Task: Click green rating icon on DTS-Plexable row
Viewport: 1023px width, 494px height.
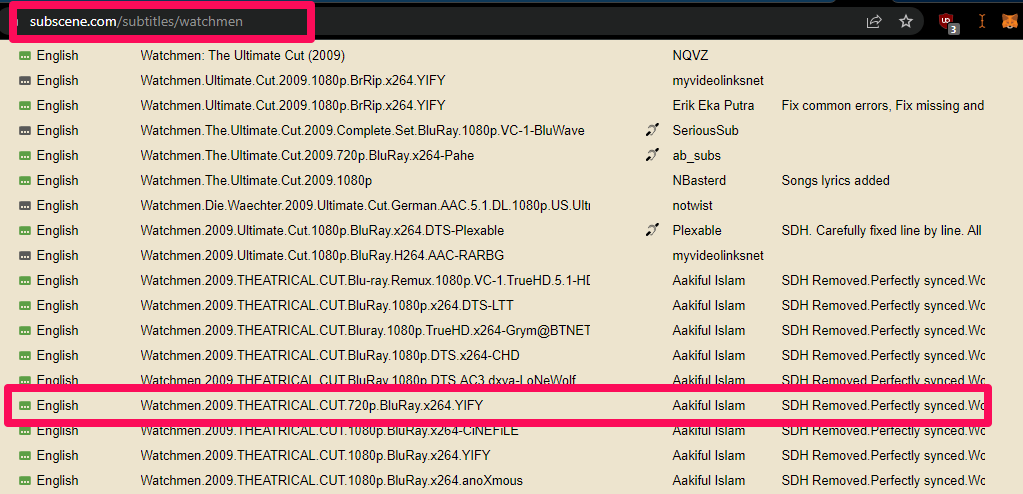Action: point(25,231)
